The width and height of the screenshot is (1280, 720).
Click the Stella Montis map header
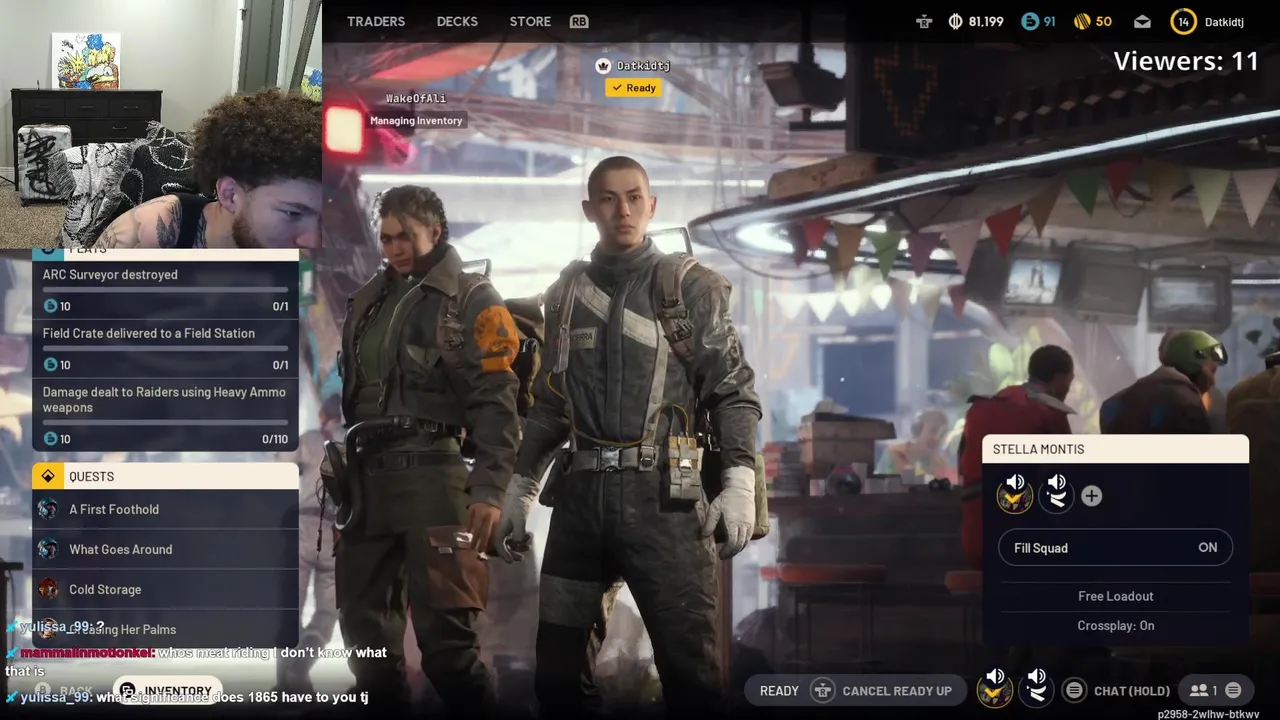click(1115, 449)
